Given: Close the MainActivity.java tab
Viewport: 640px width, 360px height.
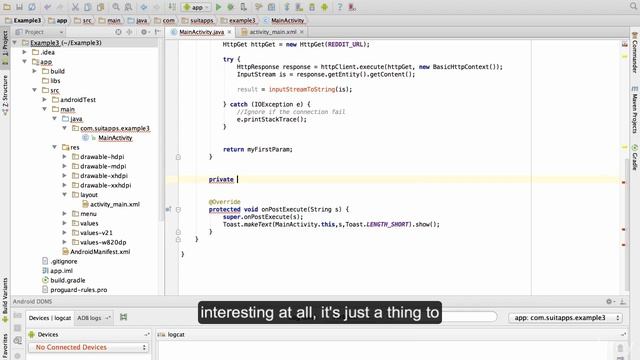Looking at the screenshot, I should 229,32.
